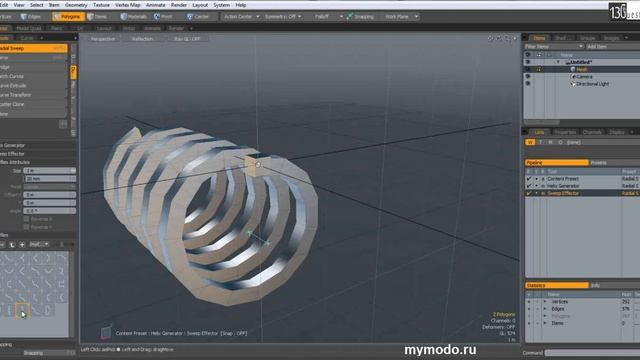Open the Action Center dropdown
Screen dimensions: 640x360
click(x=241, y=17)
